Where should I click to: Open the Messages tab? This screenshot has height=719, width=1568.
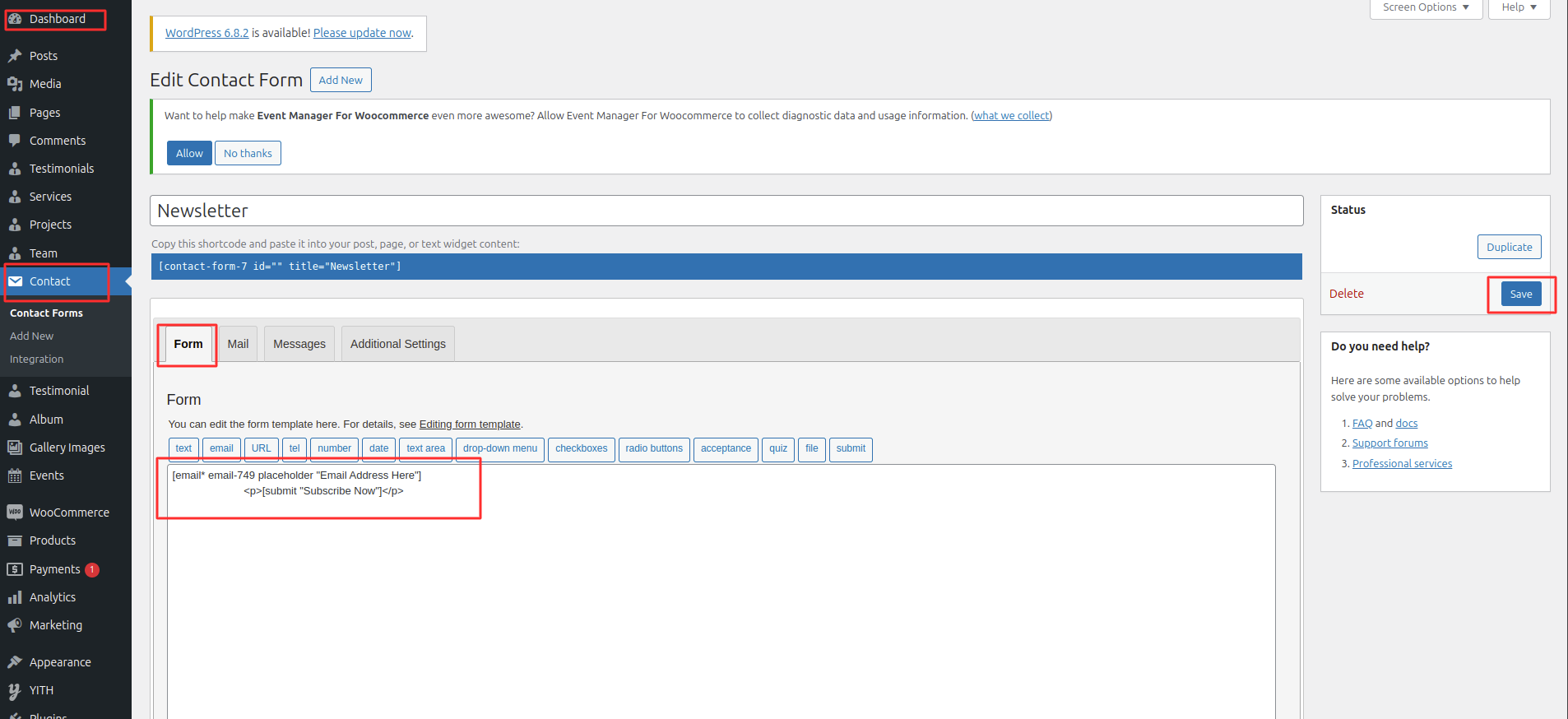point(299,344)
